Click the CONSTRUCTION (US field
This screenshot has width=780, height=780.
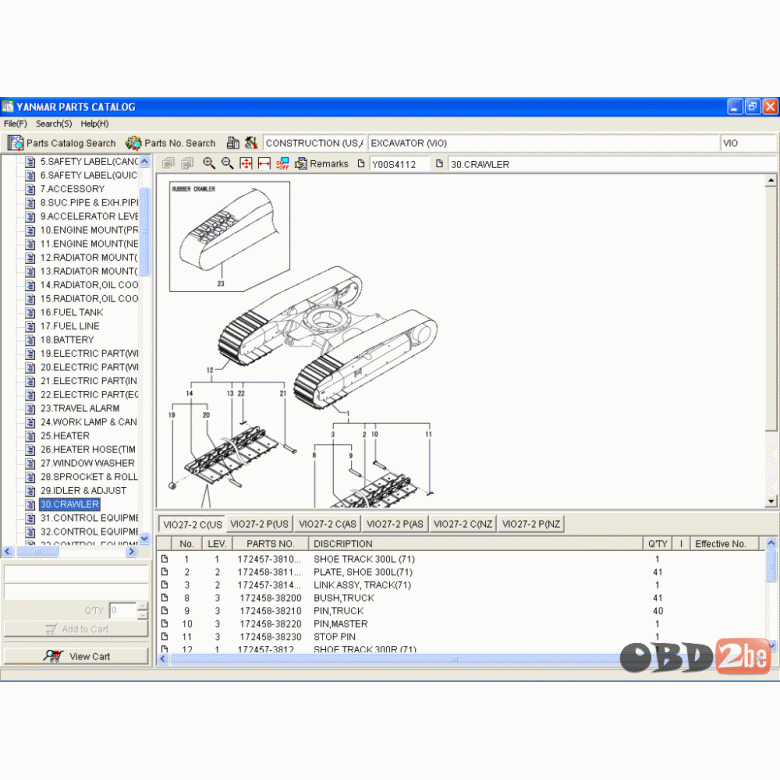point(314,143)
